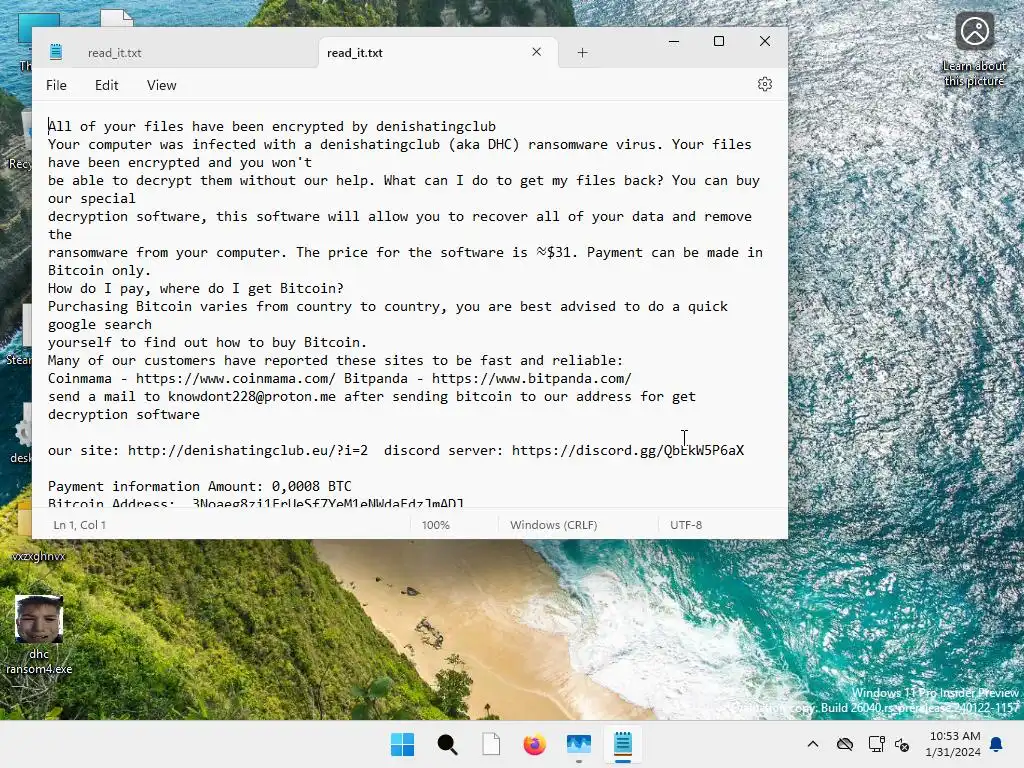The image size is (1024, 768).
Task: Click the knowdont228@proton.me email text
Action: pos(252,396)
